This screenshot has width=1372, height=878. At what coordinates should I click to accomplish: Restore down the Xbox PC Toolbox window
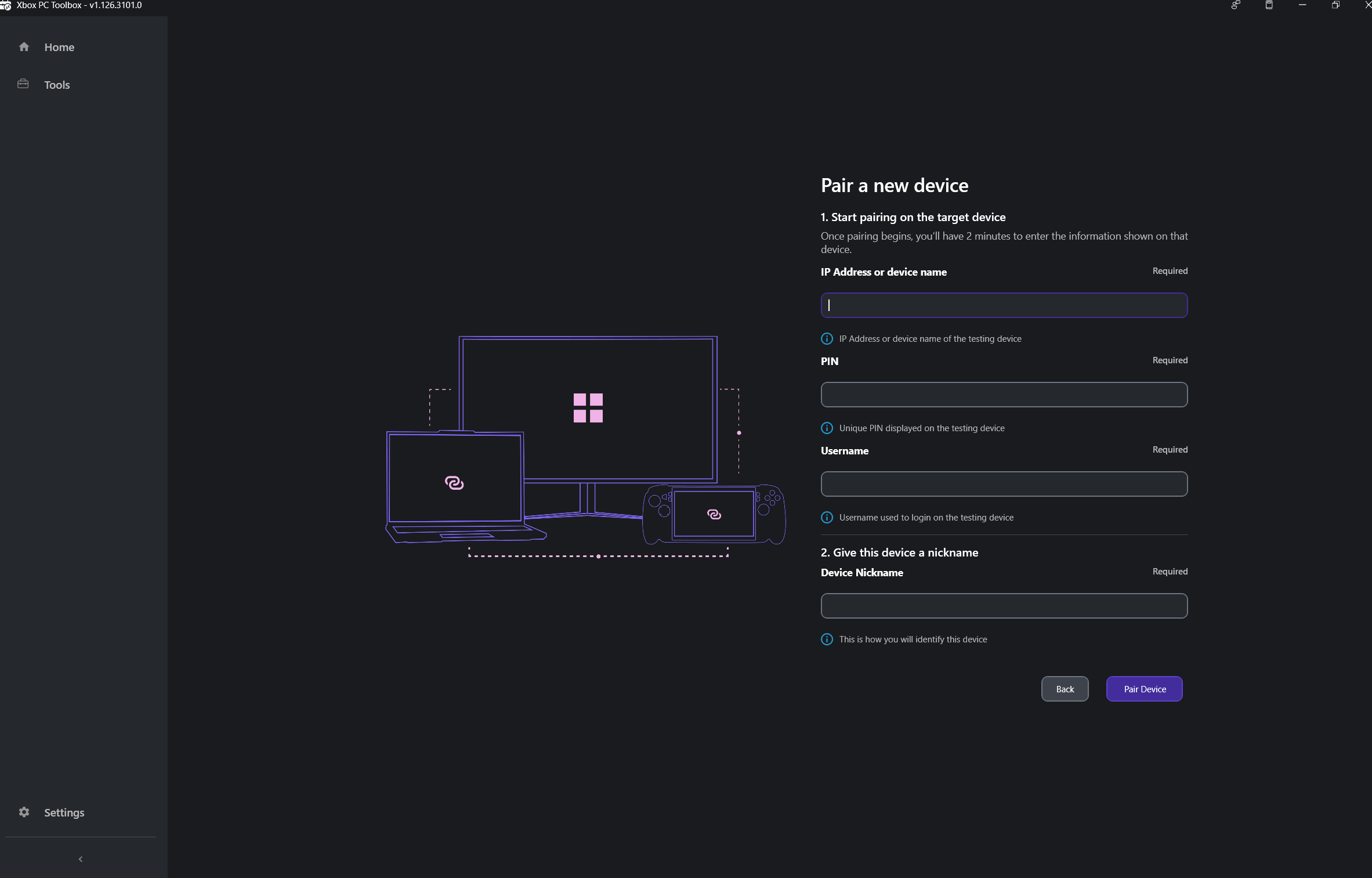coord(1335,5)
